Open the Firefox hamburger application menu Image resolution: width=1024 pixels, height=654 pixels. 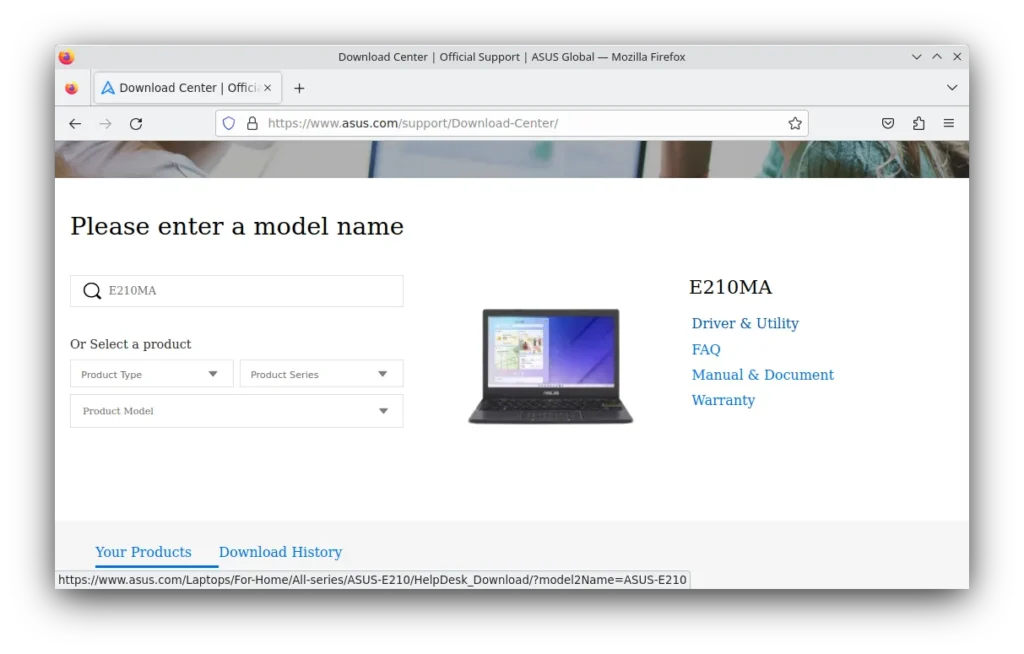[x=949, y=124]
